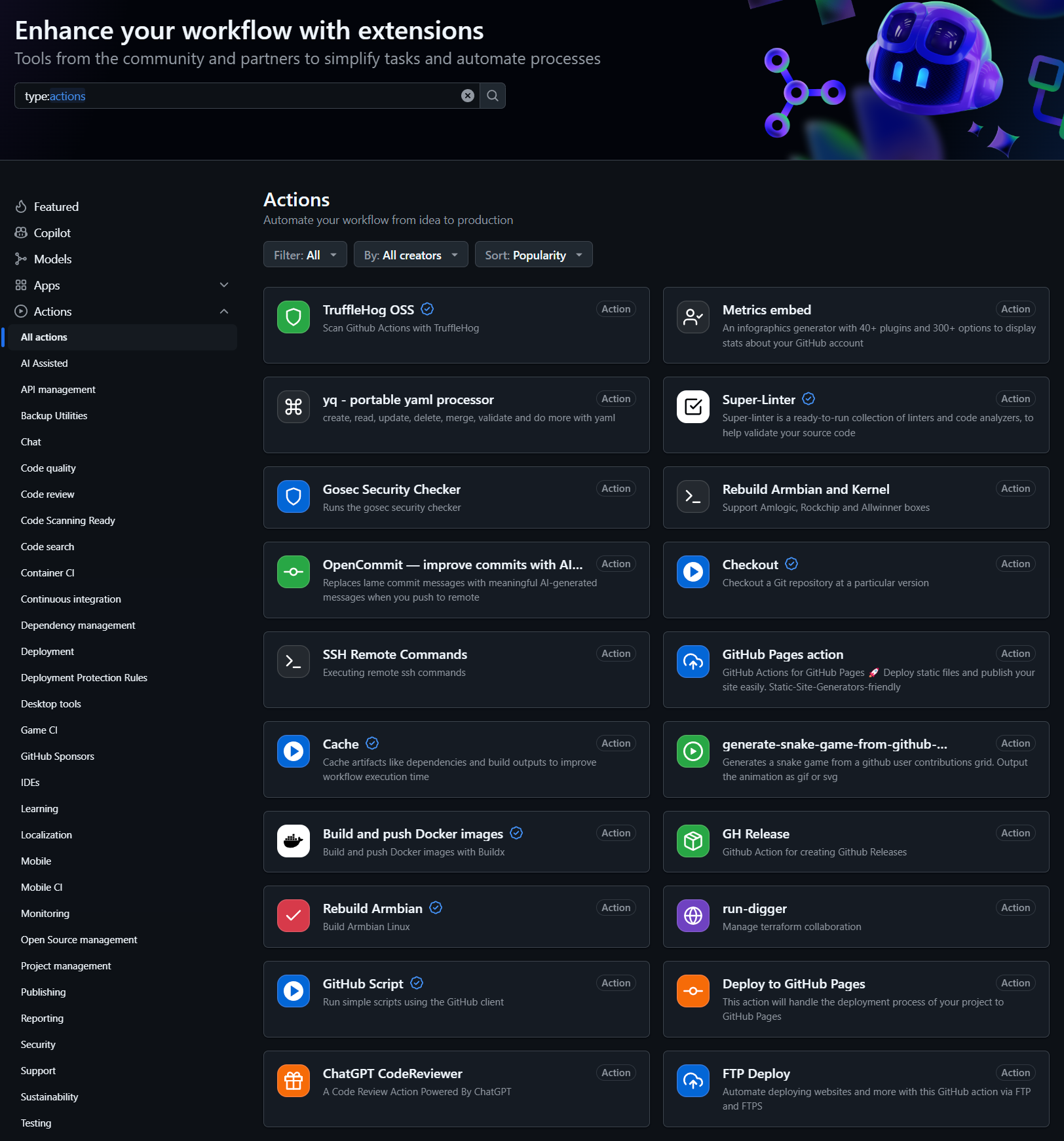Click the Checkout blue play icon
Image resolution: width=1064 pixels, height=1141 pixels.
click(693, 572)
